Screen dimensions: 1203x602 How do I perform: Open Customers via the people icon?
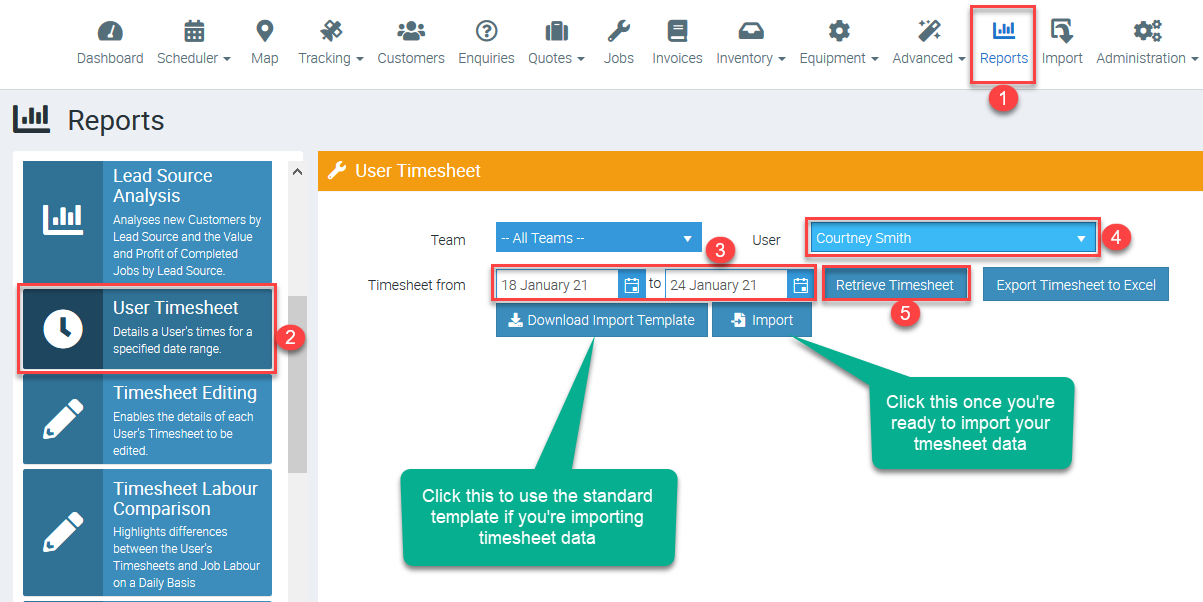410,31
